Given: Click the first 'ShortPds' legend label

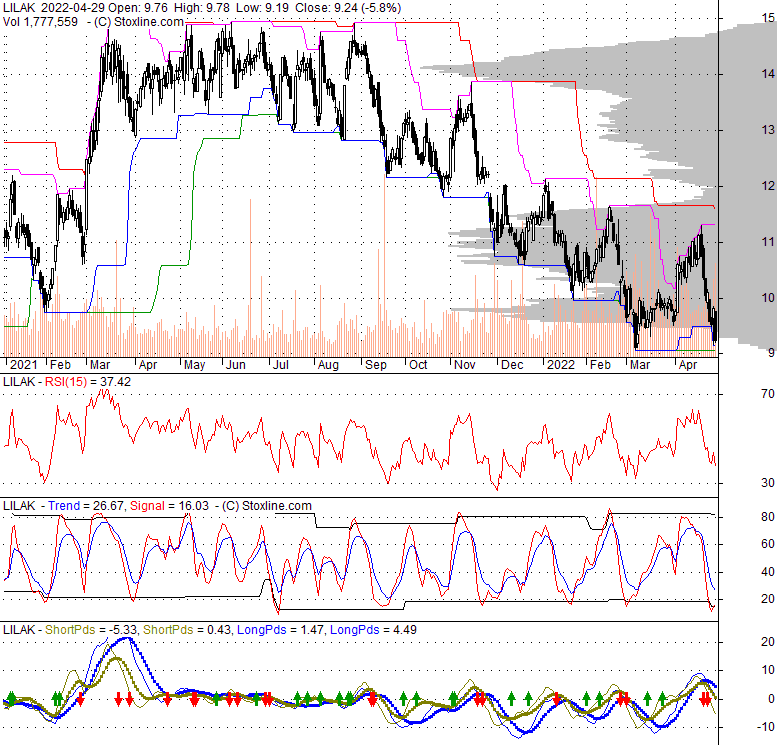Looking at the screenshot, I should click(x=70, y=630).
